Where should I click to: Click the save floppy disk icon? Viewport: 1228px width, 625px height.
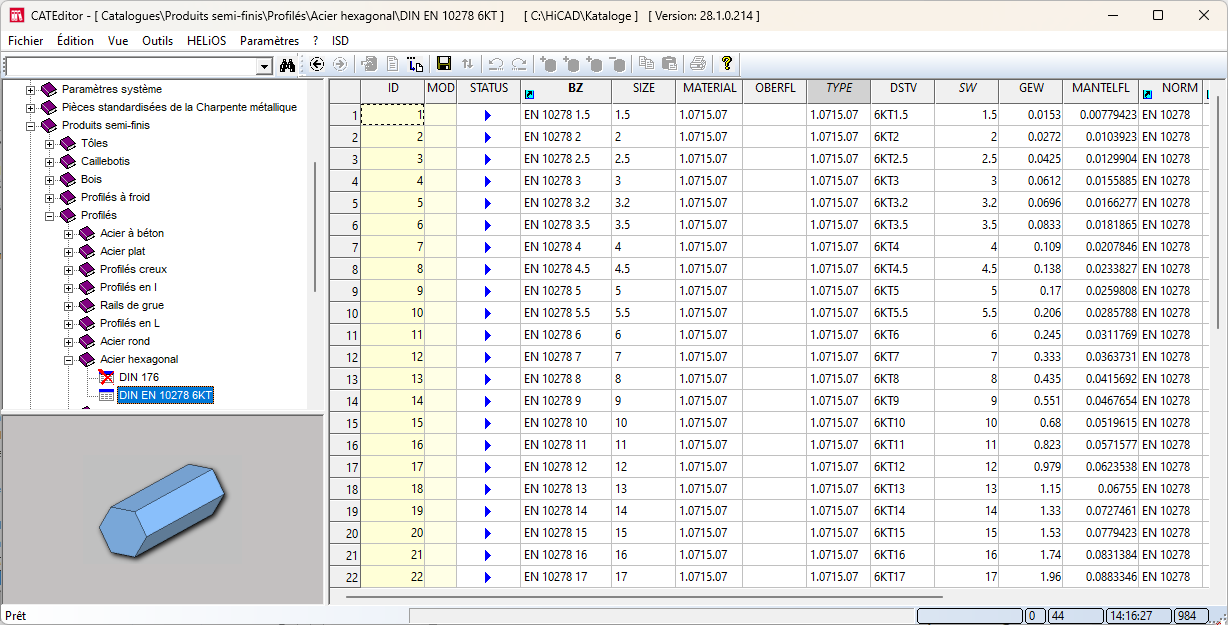click(444, 64)
